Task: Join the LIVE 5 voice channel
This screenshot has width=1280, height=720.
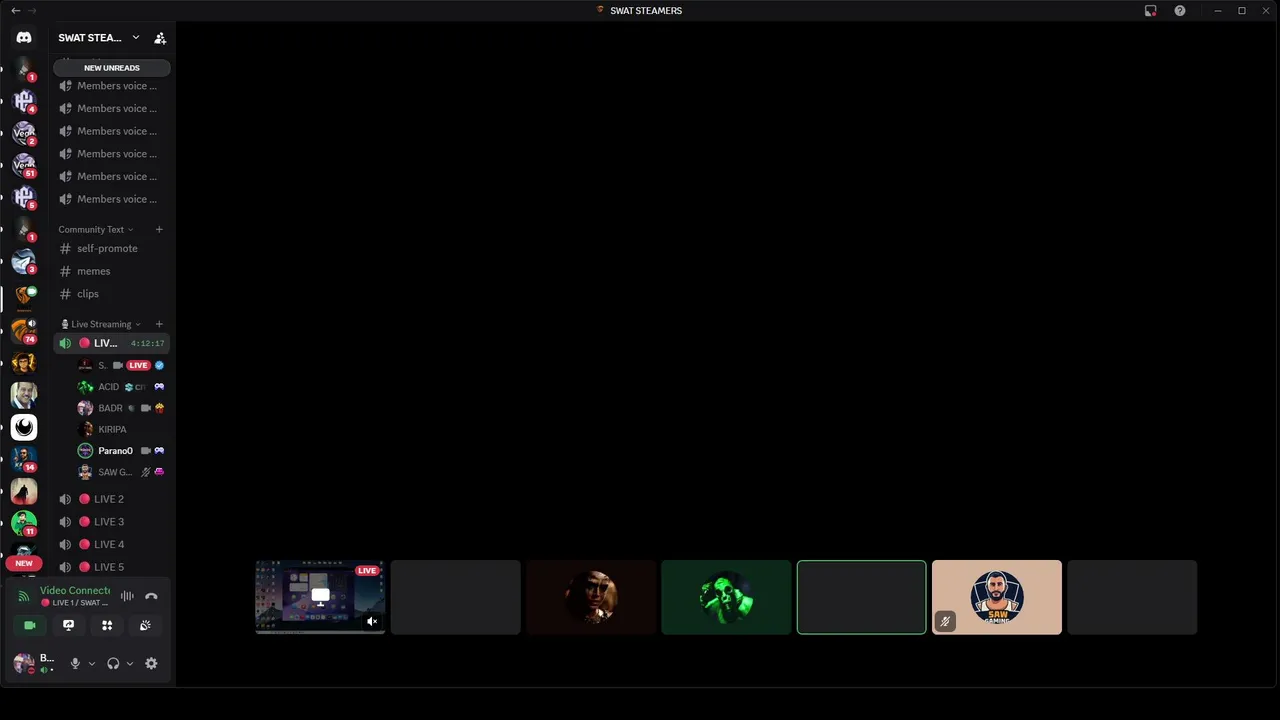Action: tap(111, 567)
